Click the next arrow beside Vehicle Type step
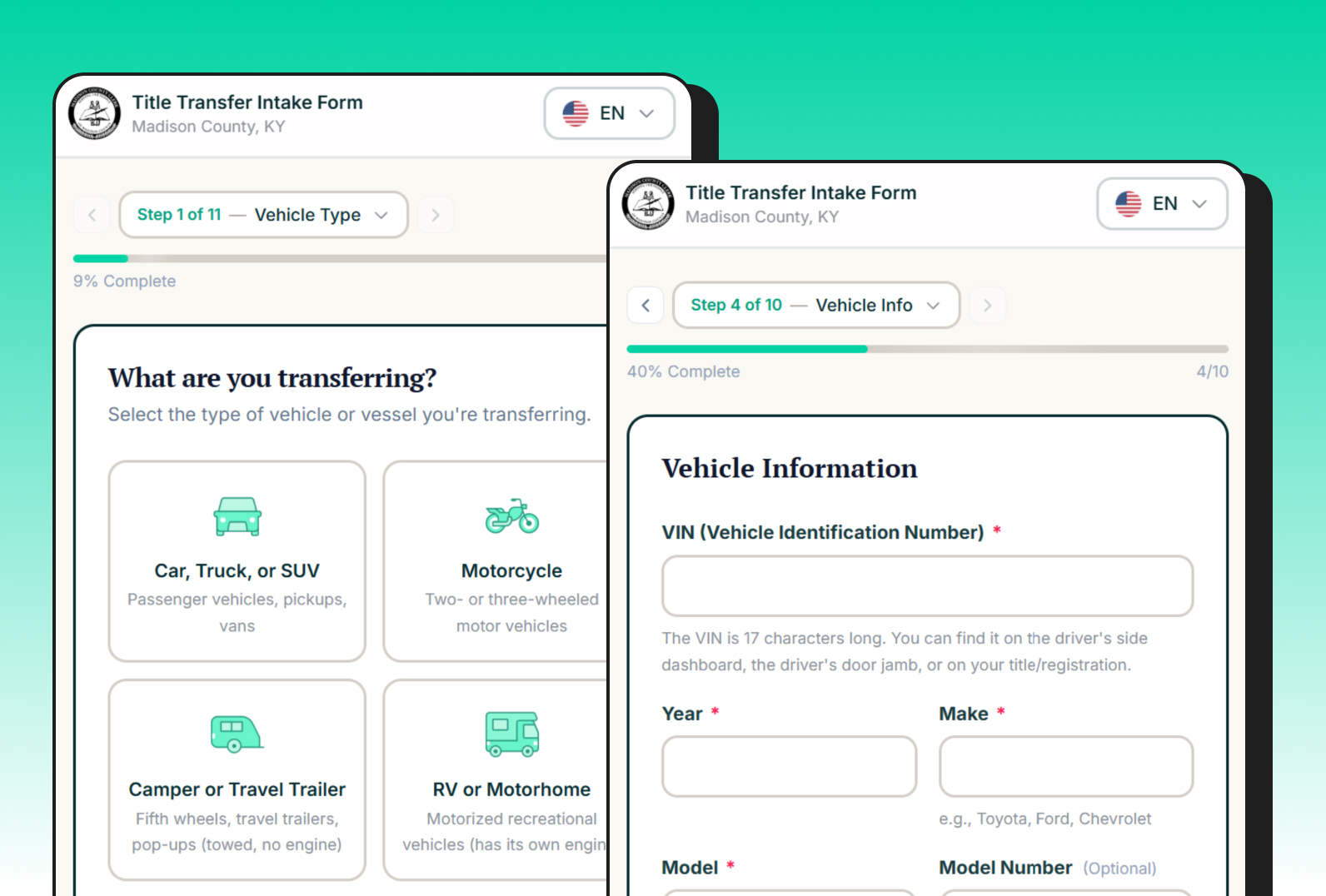Viewport: 1326px width, 896px height. coord(435,215)
